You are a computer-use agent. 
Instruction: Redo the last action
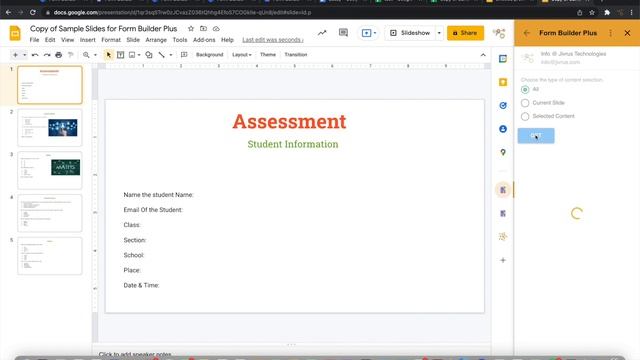[47, 55]
